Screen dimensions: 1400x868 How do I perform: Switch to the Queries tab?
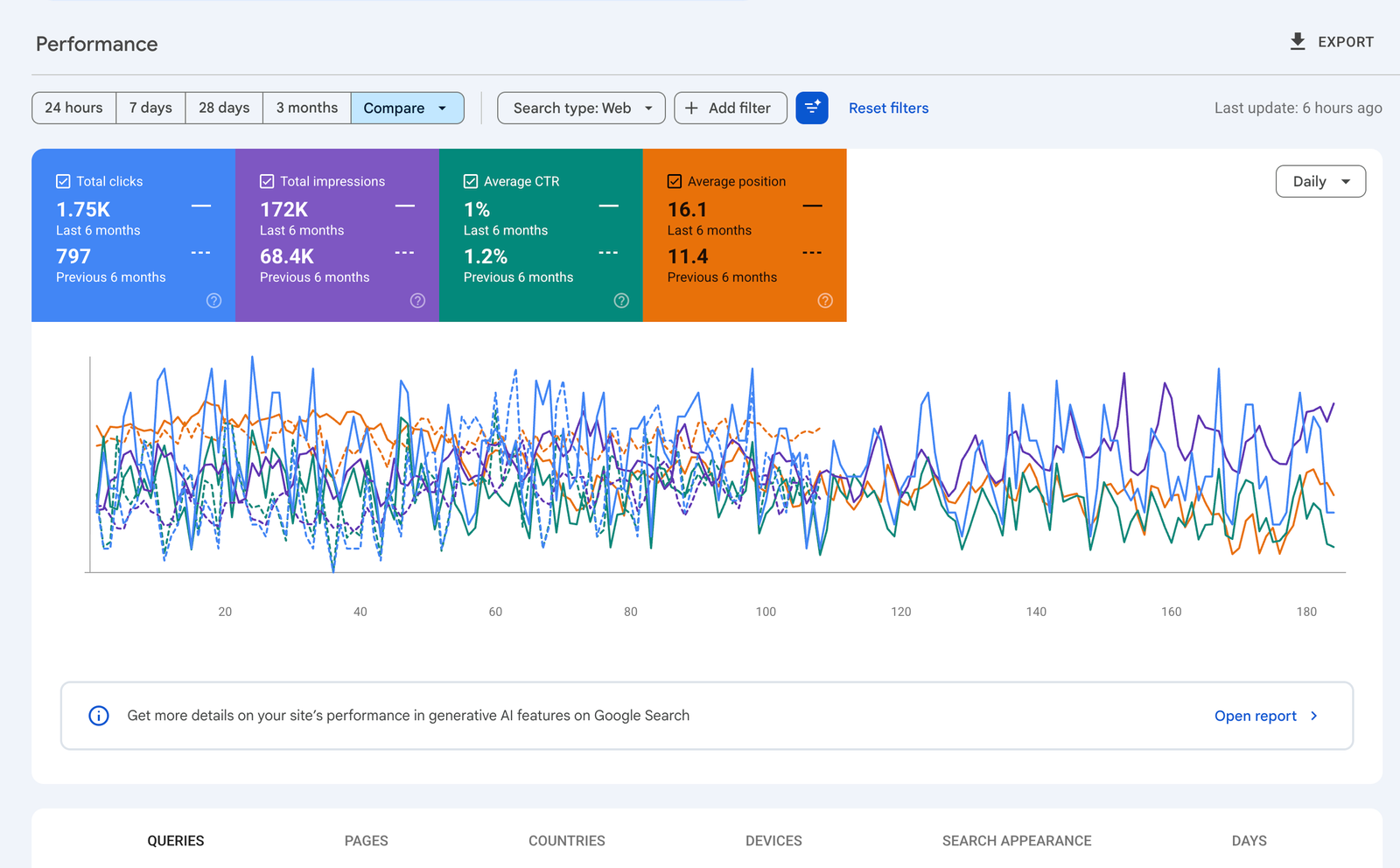[175, 841]
